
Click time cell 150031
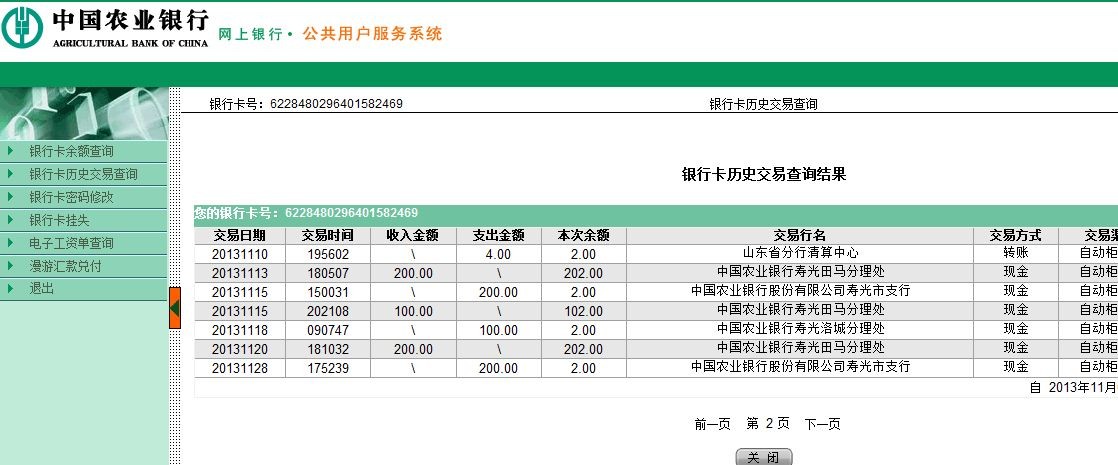point(327,292)
